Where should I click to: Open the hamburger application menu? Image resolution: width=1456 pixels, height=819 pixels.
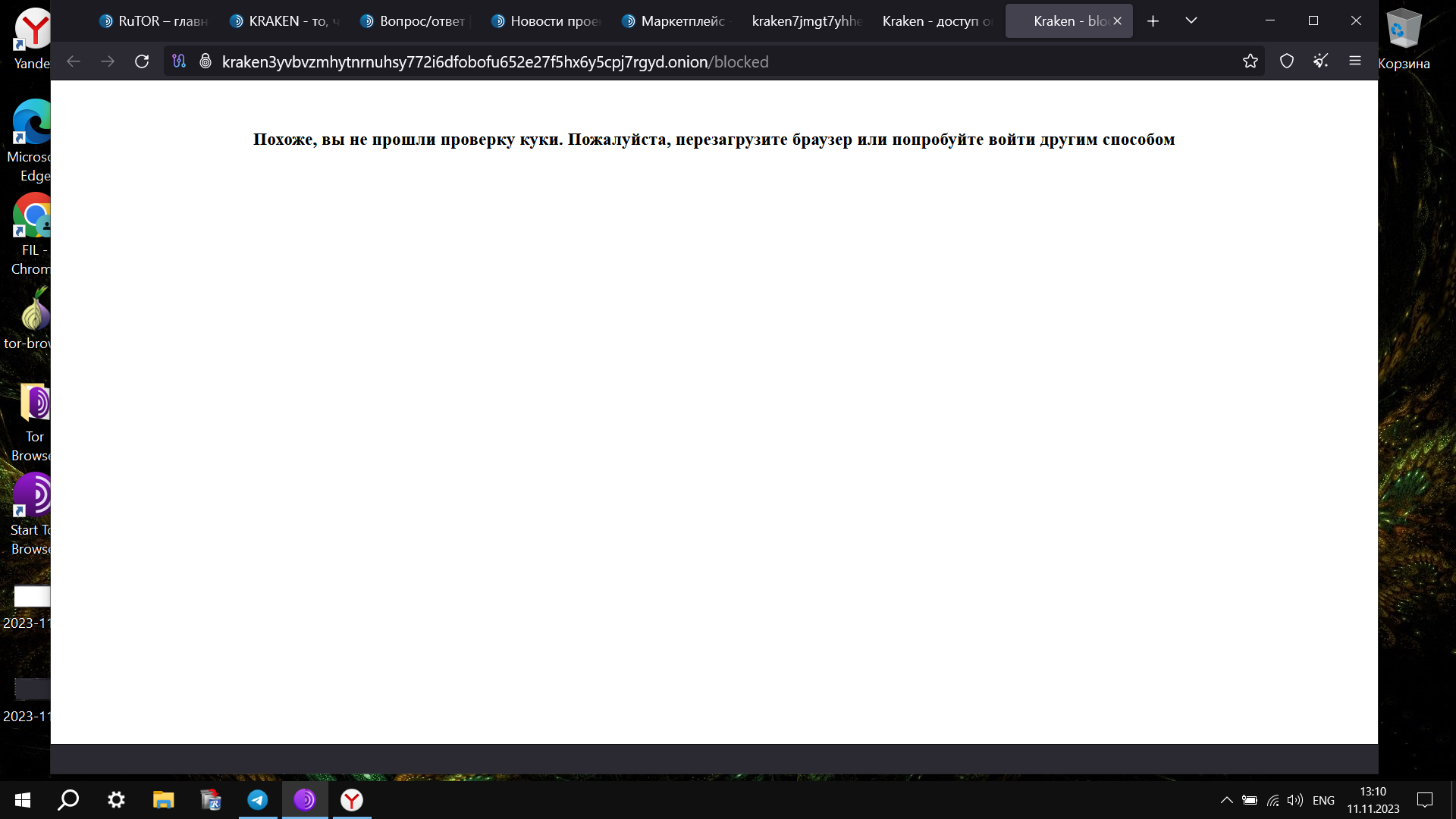[1355, 61]
